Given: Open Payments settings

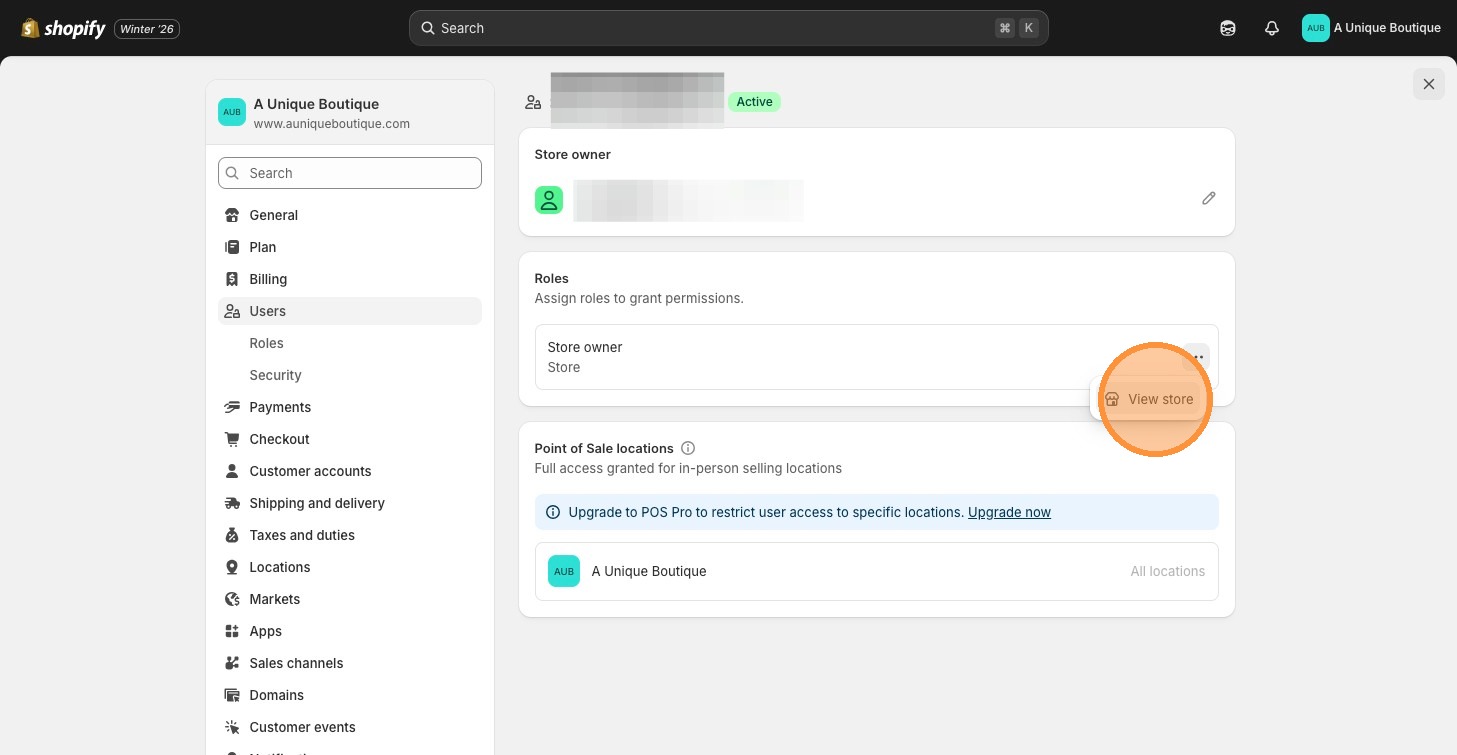Looking at the screenshot, I should 350,407.
